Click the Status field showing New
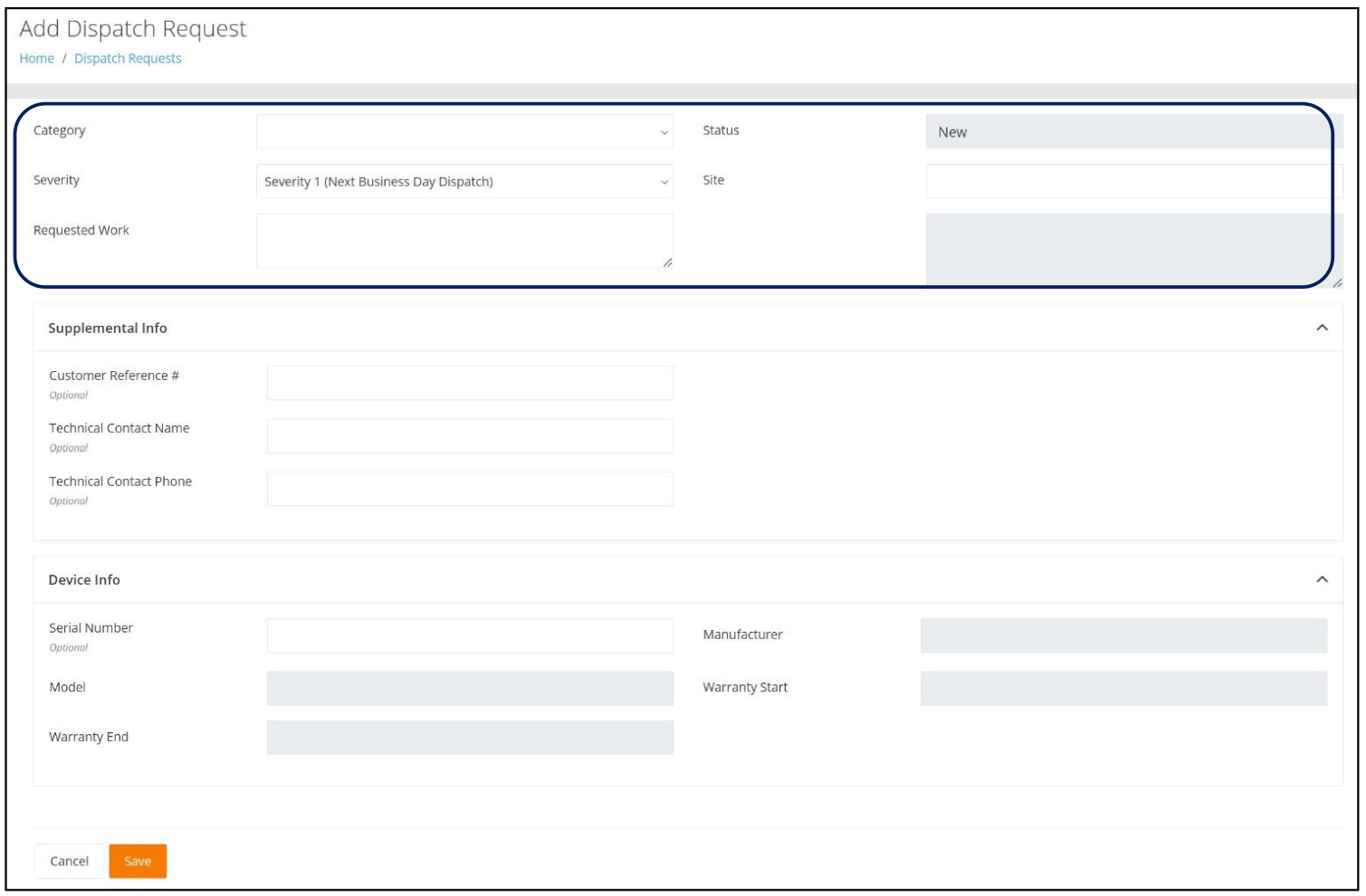This screenshot has width=1366, height=896. tap(1134, 131)
